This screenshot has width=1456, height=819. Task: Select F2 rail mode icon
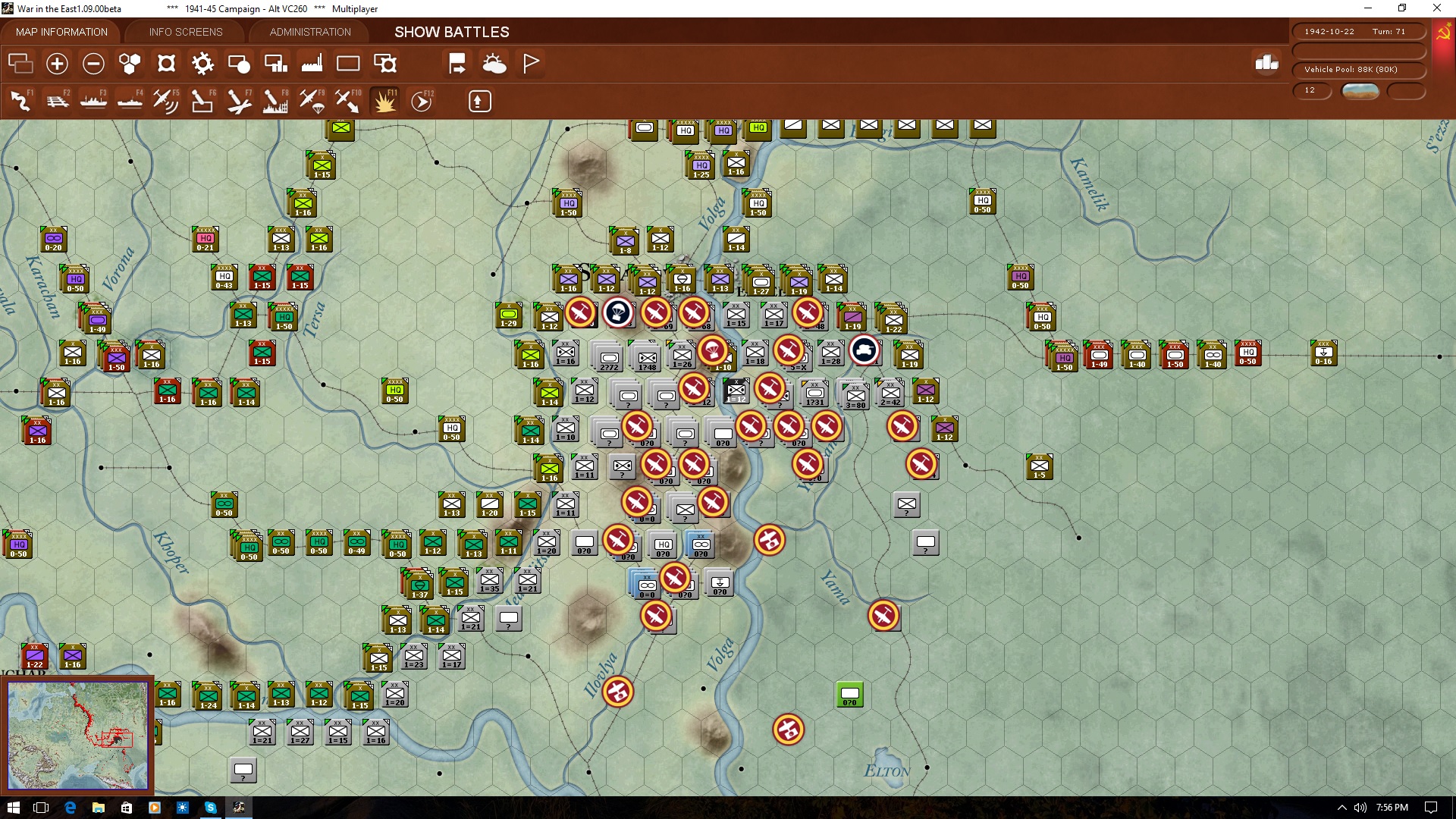[57, 101]
